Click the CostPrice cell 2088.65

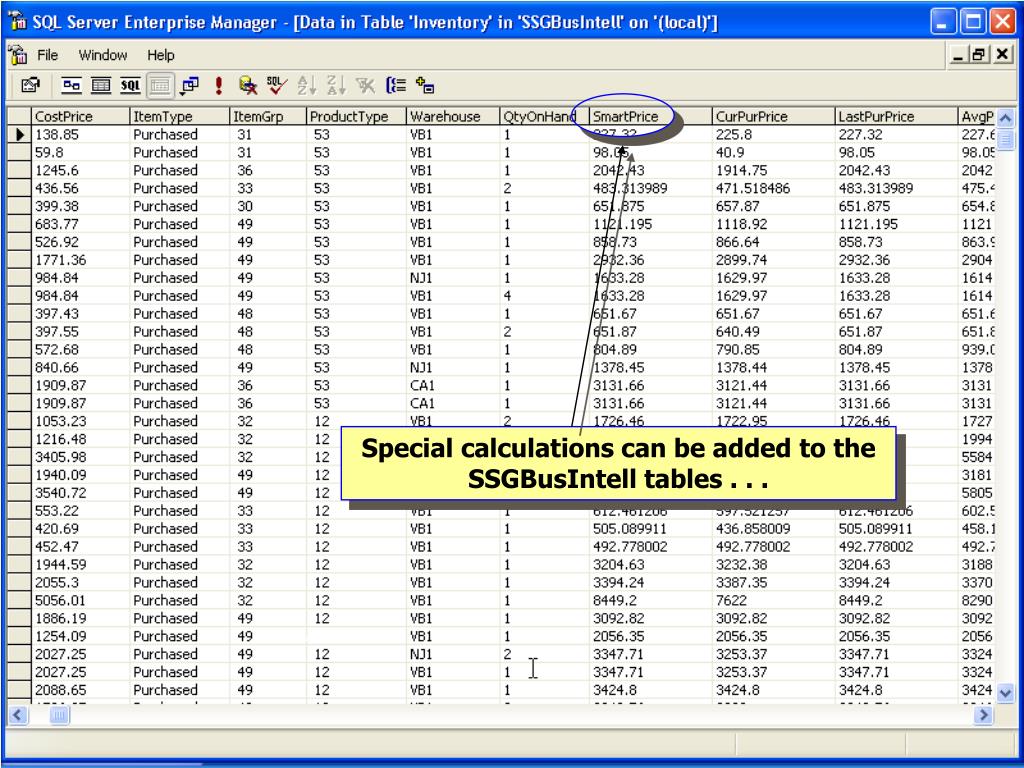[80, 690]
